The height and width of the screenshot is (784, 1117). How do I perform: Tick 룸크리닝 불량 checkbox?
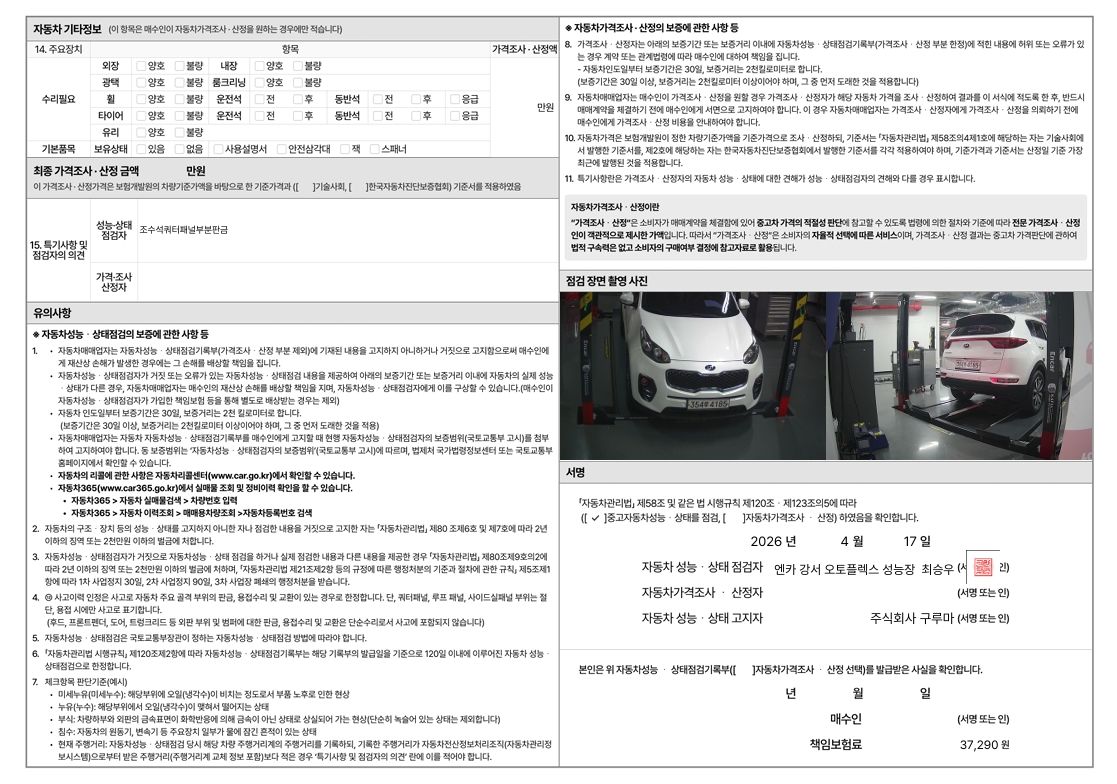click(x=298, y=83)
